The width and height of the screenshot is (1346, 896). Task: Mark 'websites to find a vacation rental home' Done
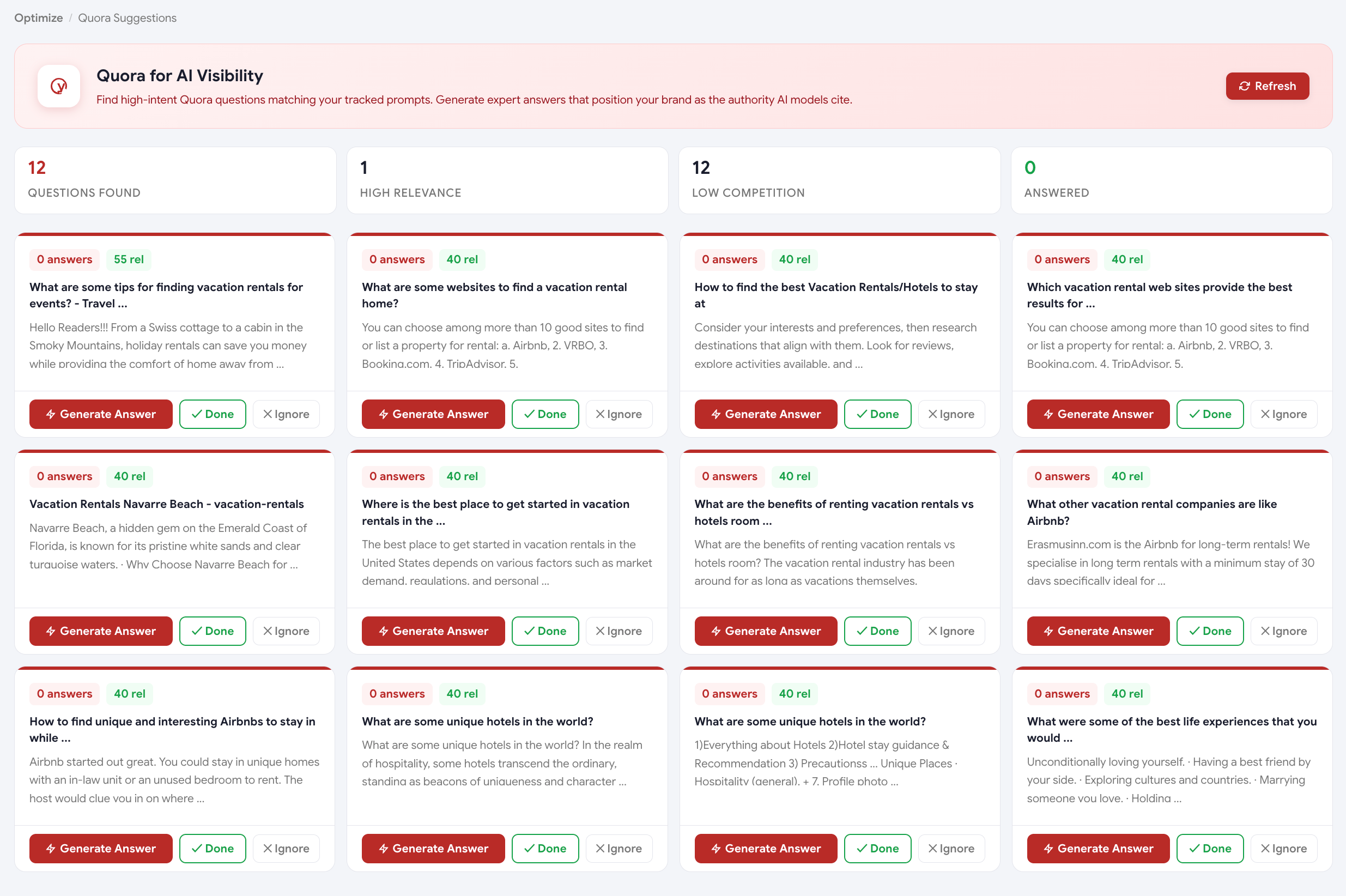click(x=545, y=414)
